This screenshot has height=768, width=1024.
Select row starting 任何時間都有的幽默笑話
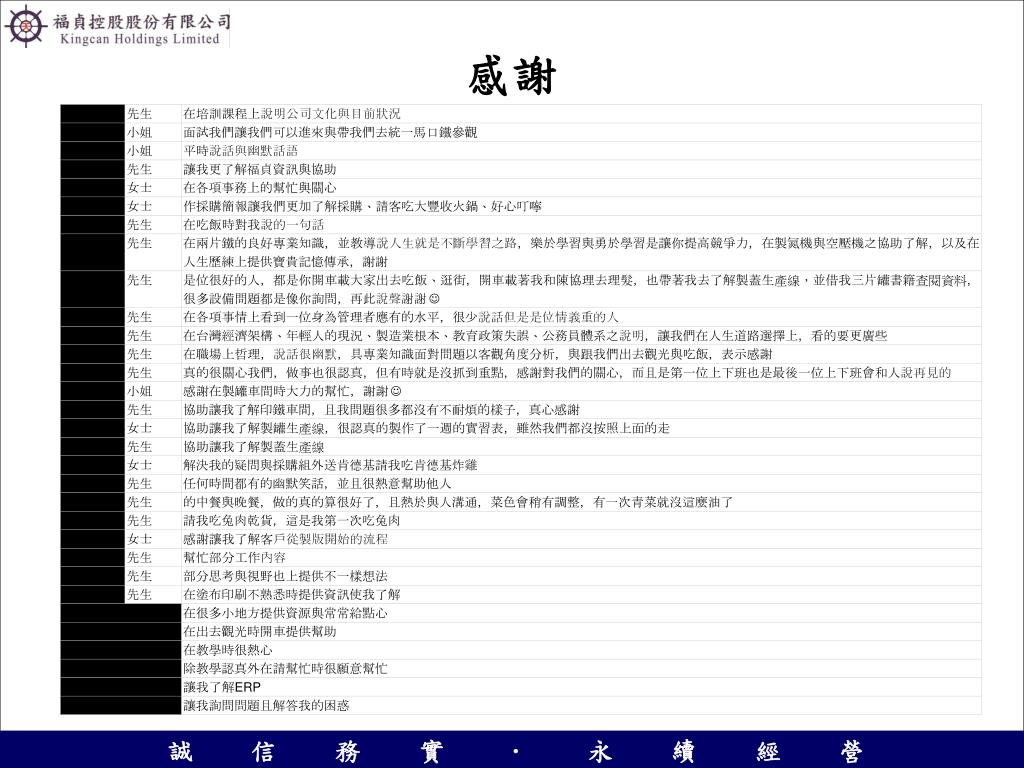click(x=521, y=483)
